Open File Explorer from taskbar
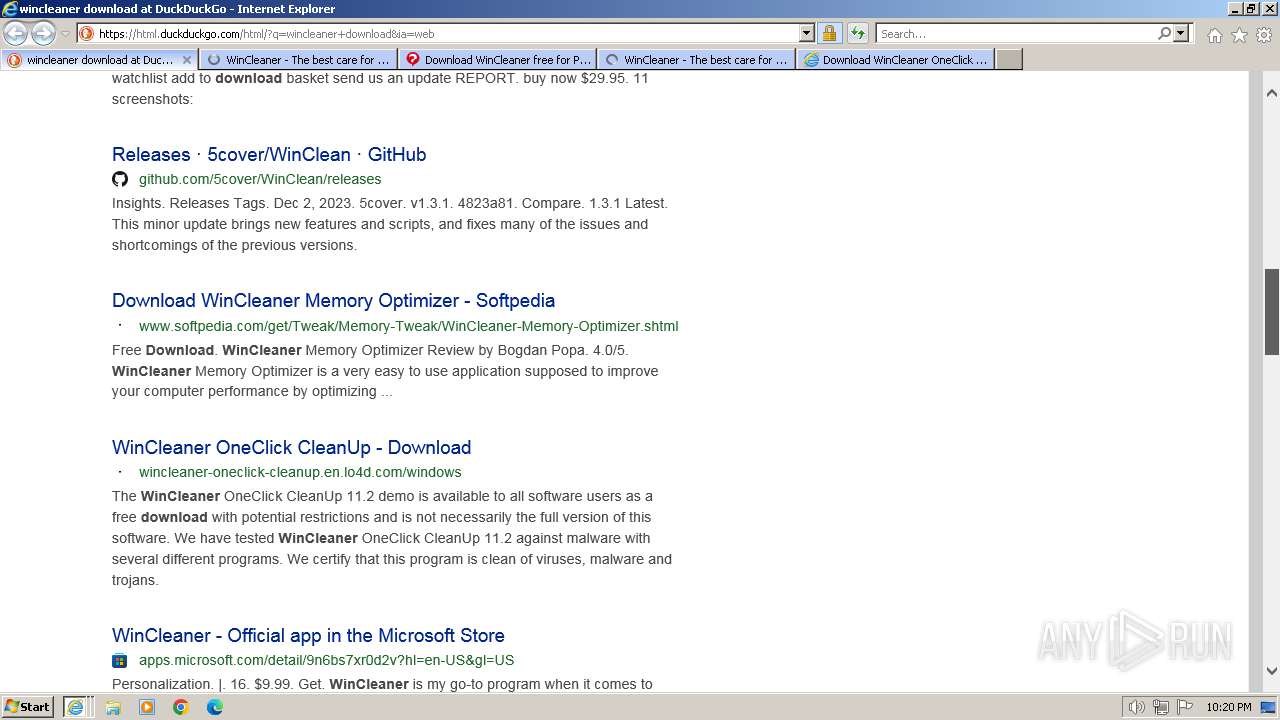 pos(113,707)
